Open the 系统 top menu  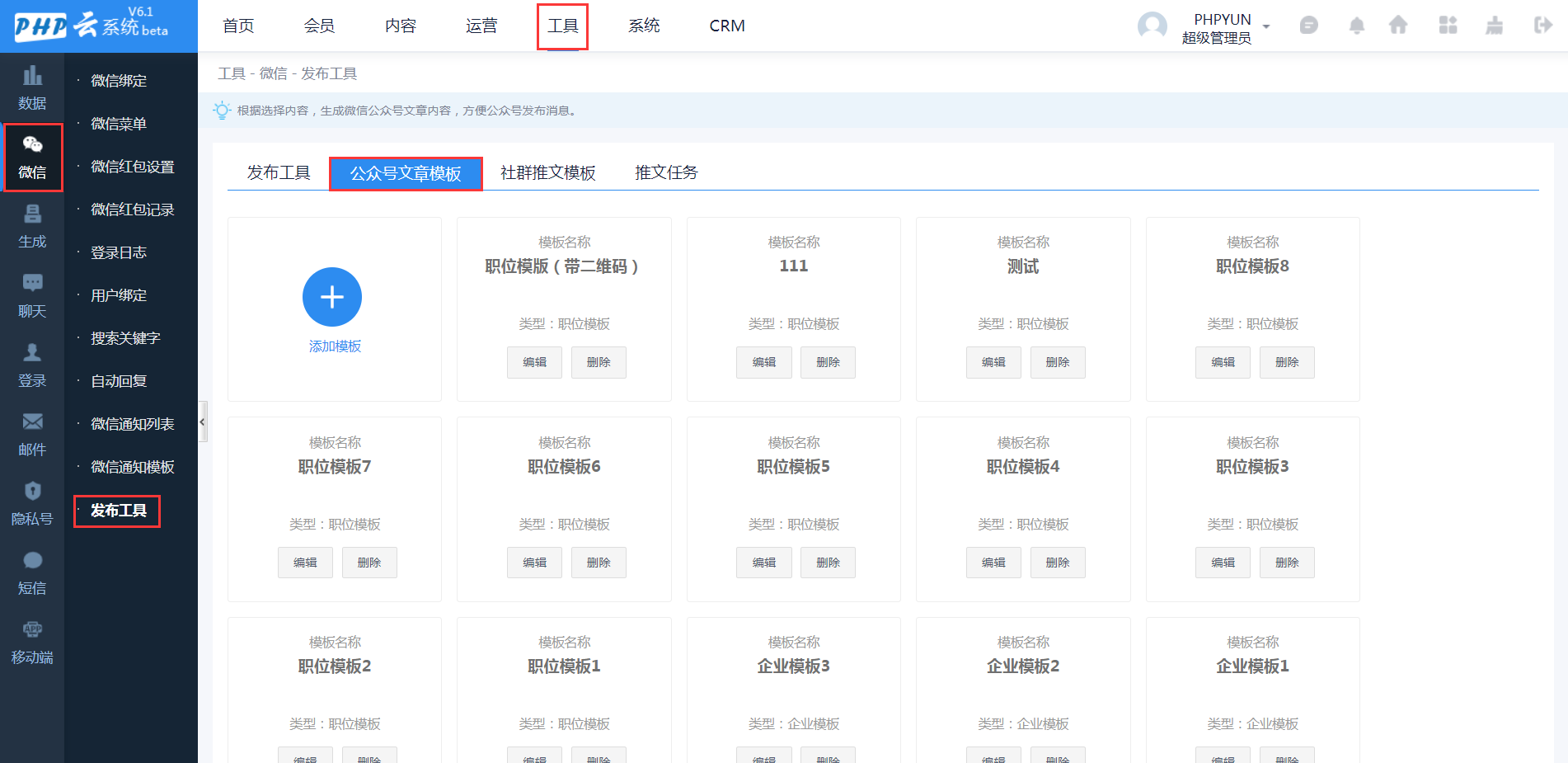coord(644,26)
